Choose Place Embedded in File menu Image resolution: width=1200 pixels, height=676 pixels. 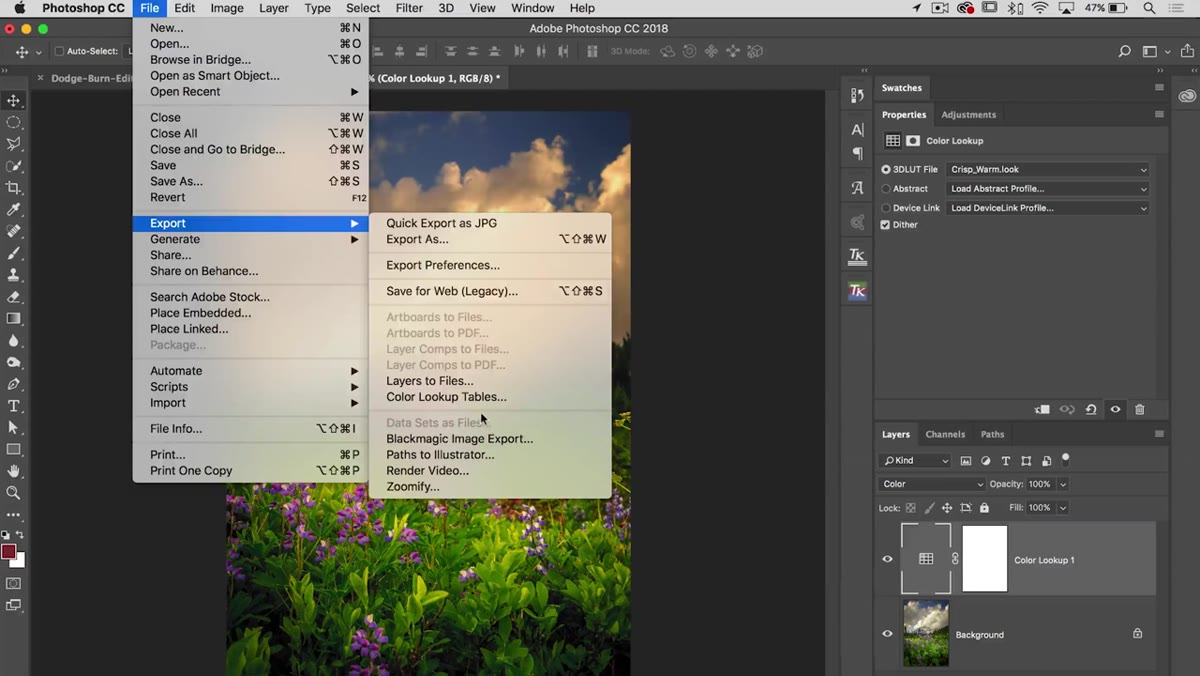click(x=200, y=313)
